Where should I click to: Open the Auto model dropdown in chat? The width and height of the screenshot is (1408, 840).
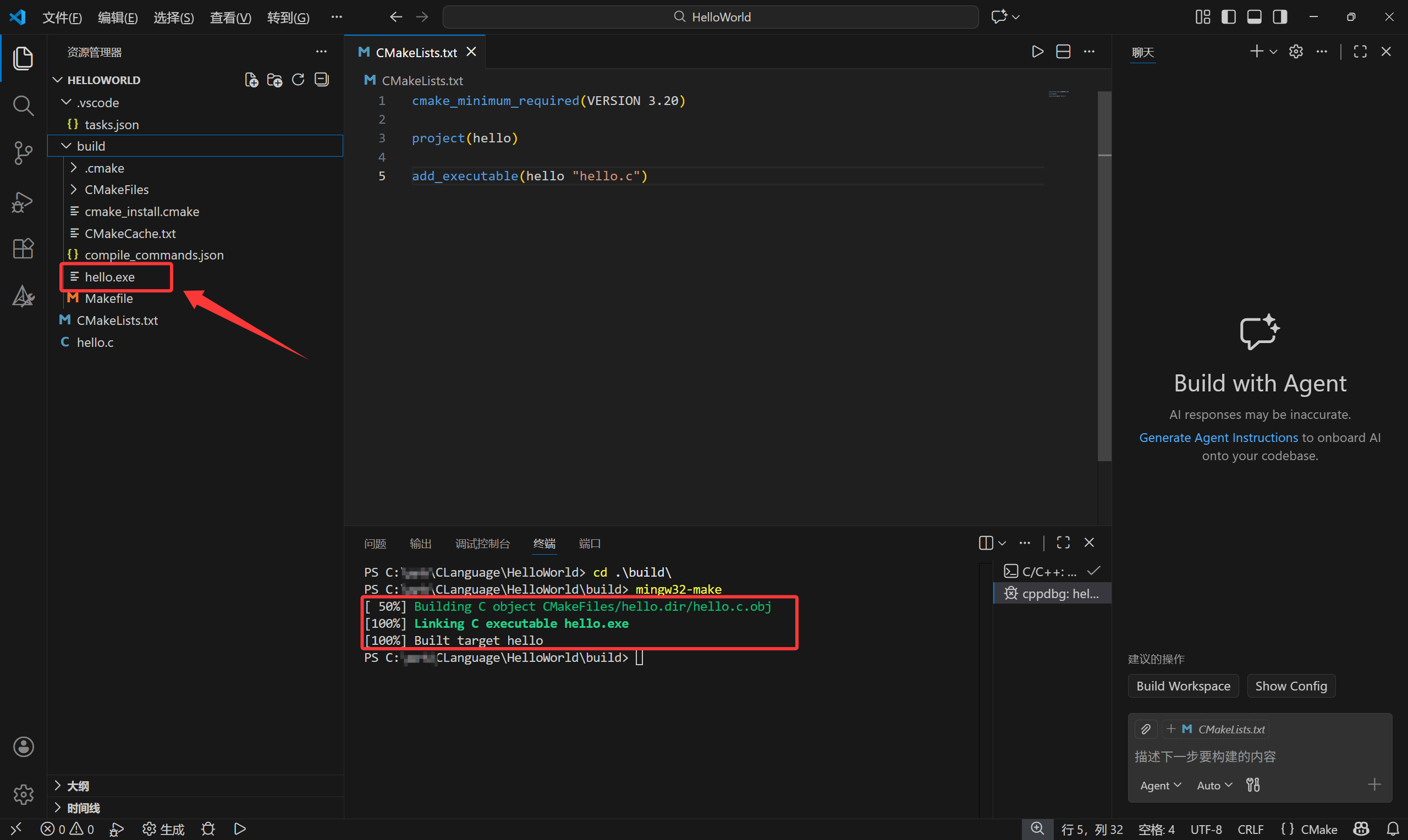tap(1214, 785)
